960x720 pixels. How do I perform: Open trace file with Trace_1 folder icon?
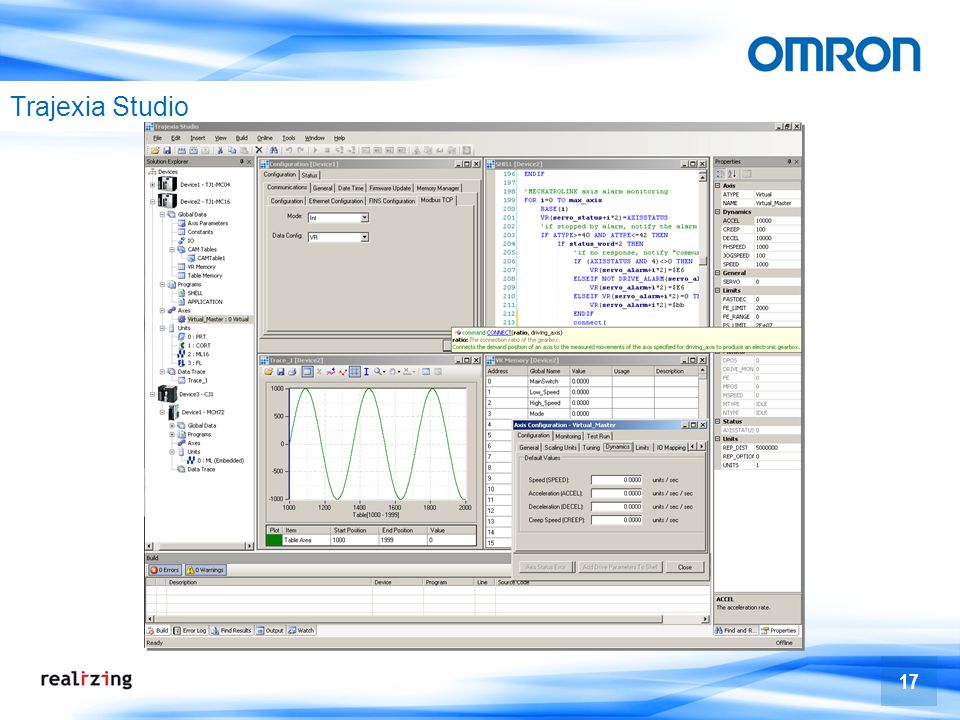coord(268,372)
